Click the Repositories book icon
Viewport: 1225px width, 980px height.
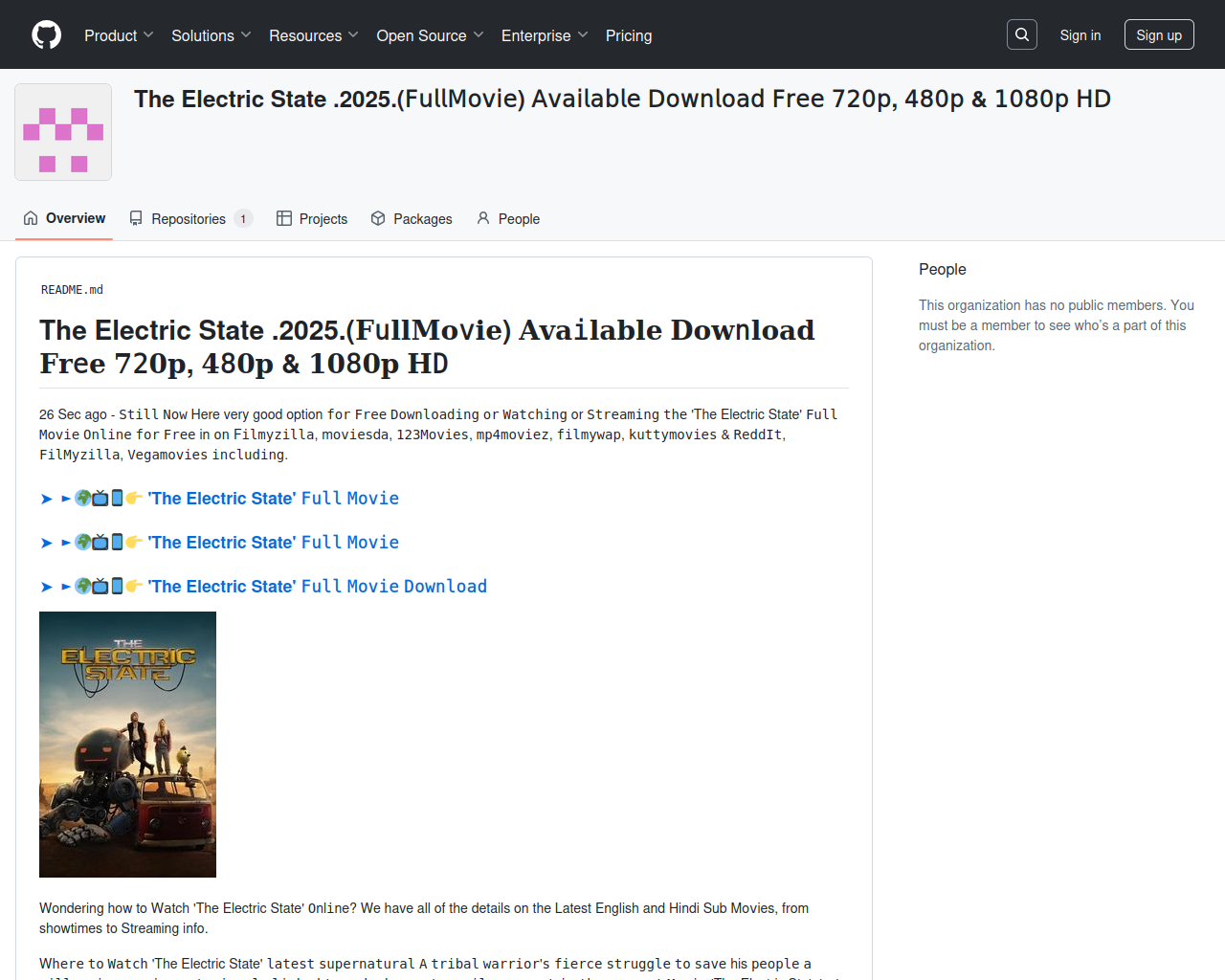coord(136,218)
